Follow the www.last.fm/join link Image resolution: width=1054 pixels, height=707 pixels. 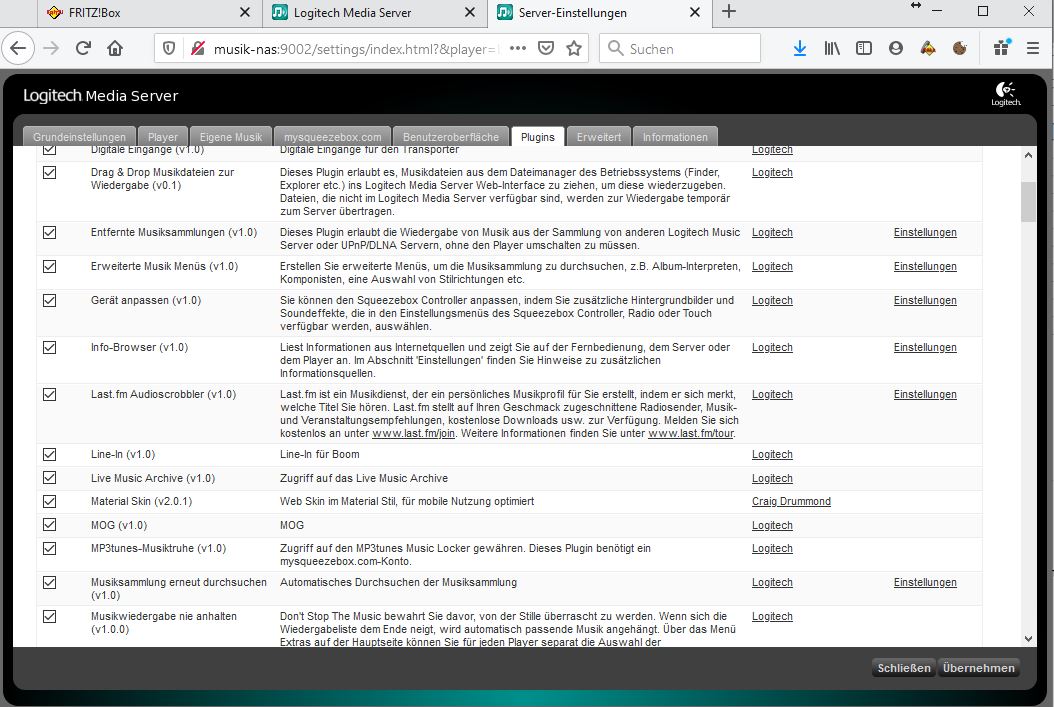(413, 433)
